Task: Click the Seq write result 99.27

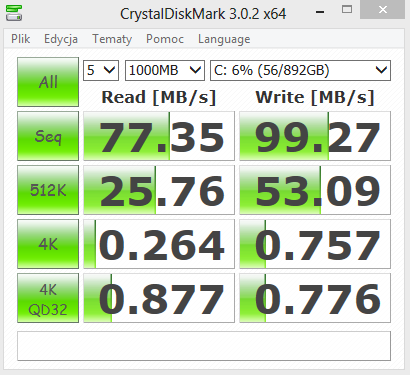Action: 315,136
